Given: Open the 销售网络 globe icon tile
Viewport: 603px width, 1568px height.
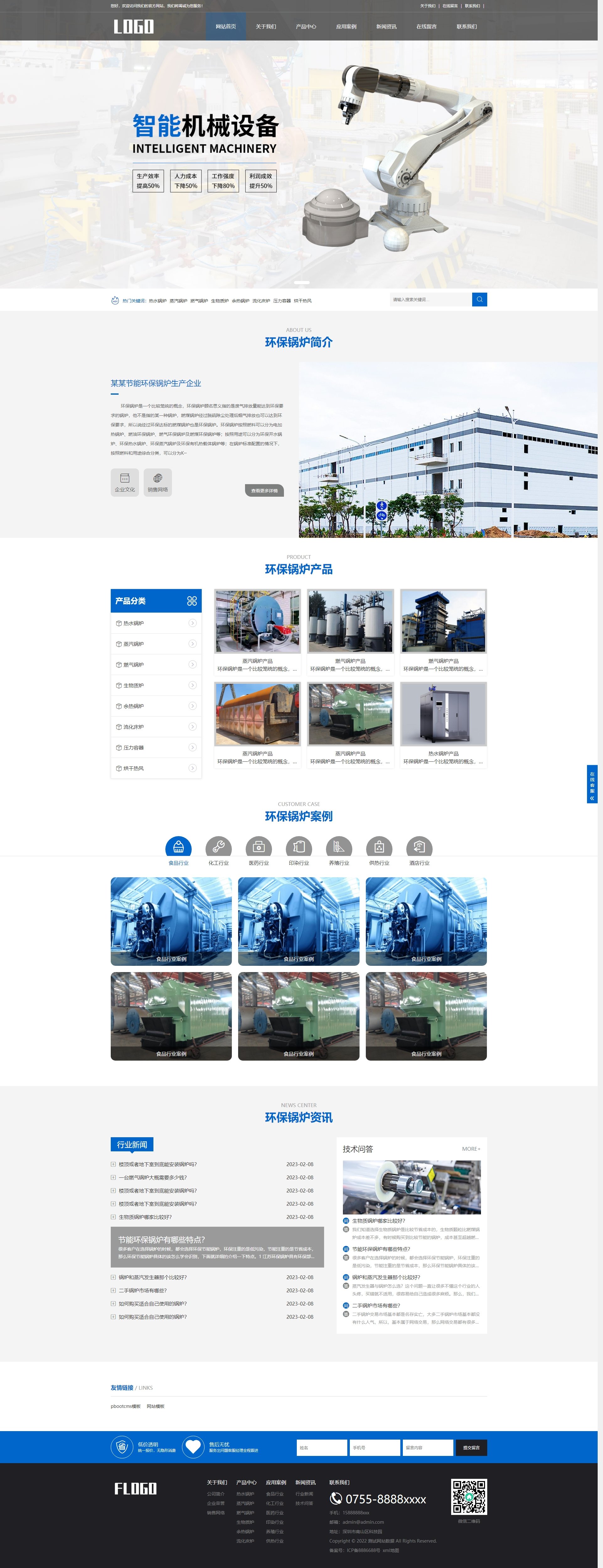Looking at the screenshot, I should [157, 482].
